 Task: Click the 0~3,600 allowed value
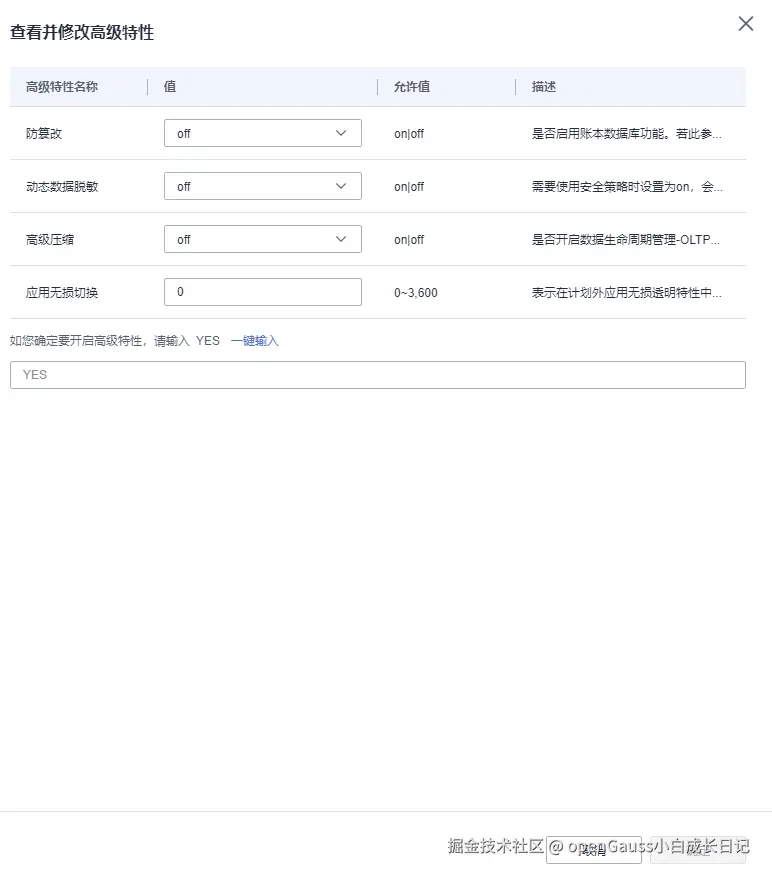[416, 292]
